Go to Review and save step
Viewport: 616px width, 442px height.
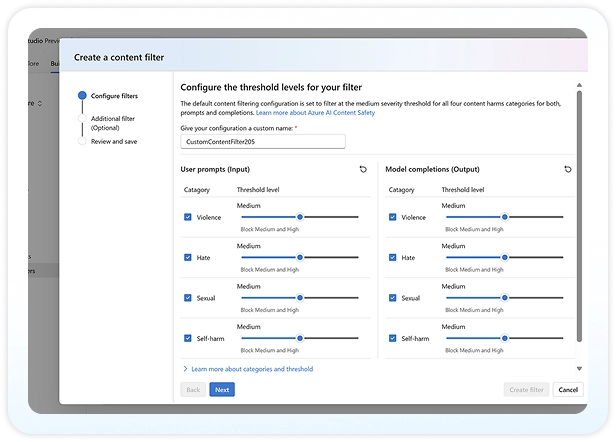[x=108, y=141]
